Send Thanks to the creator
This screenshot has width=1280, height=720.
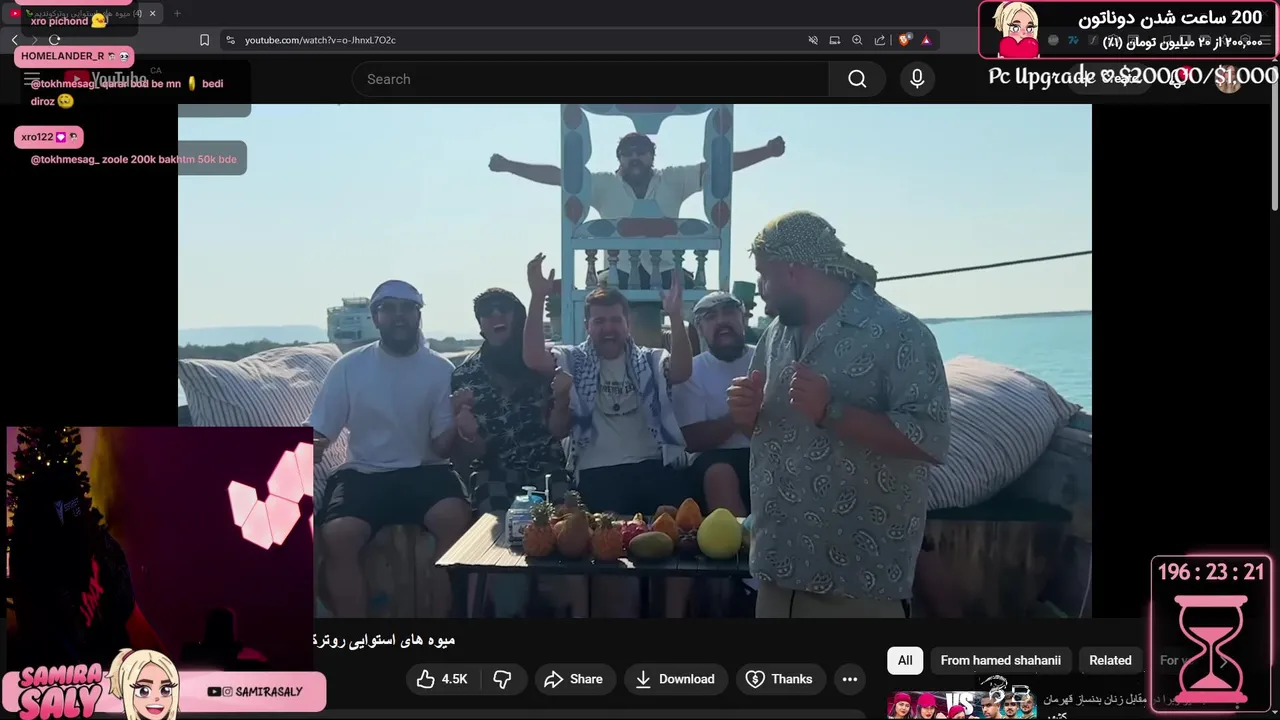click(x=779, y=679)
